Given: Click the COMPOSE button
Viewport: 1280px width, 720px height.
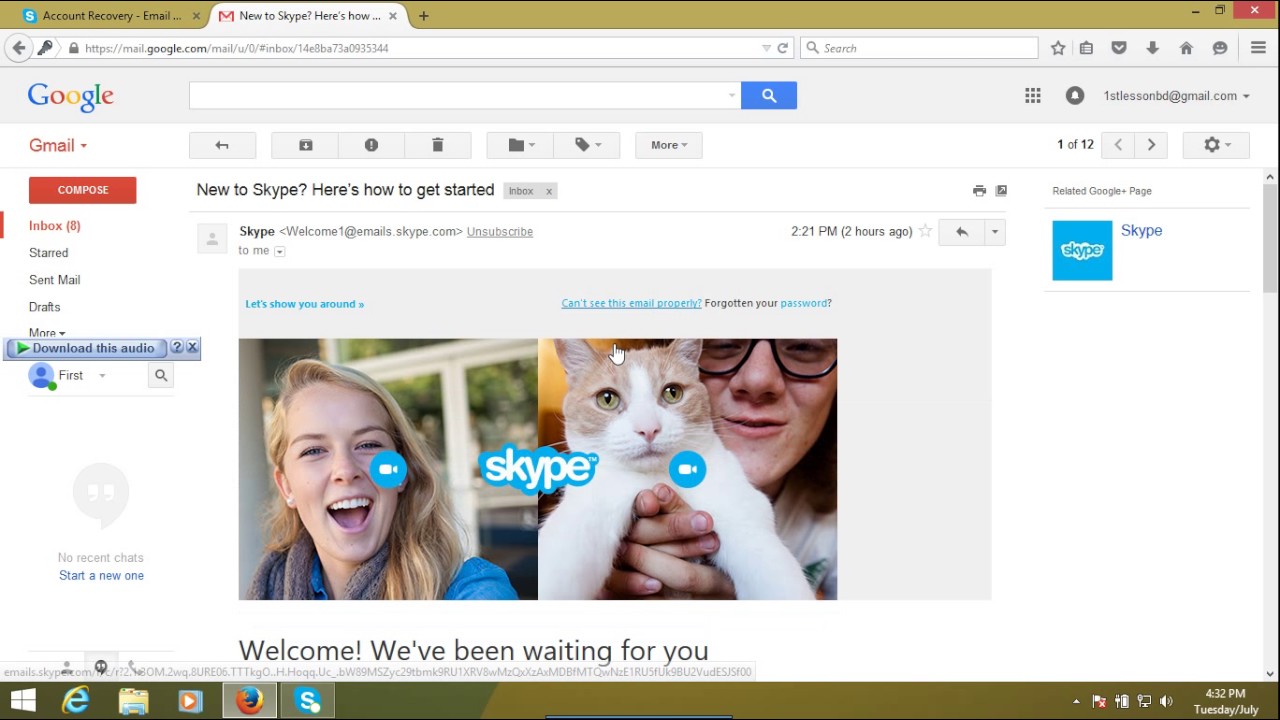Looking at the screenshot, I should click(83, 190).
